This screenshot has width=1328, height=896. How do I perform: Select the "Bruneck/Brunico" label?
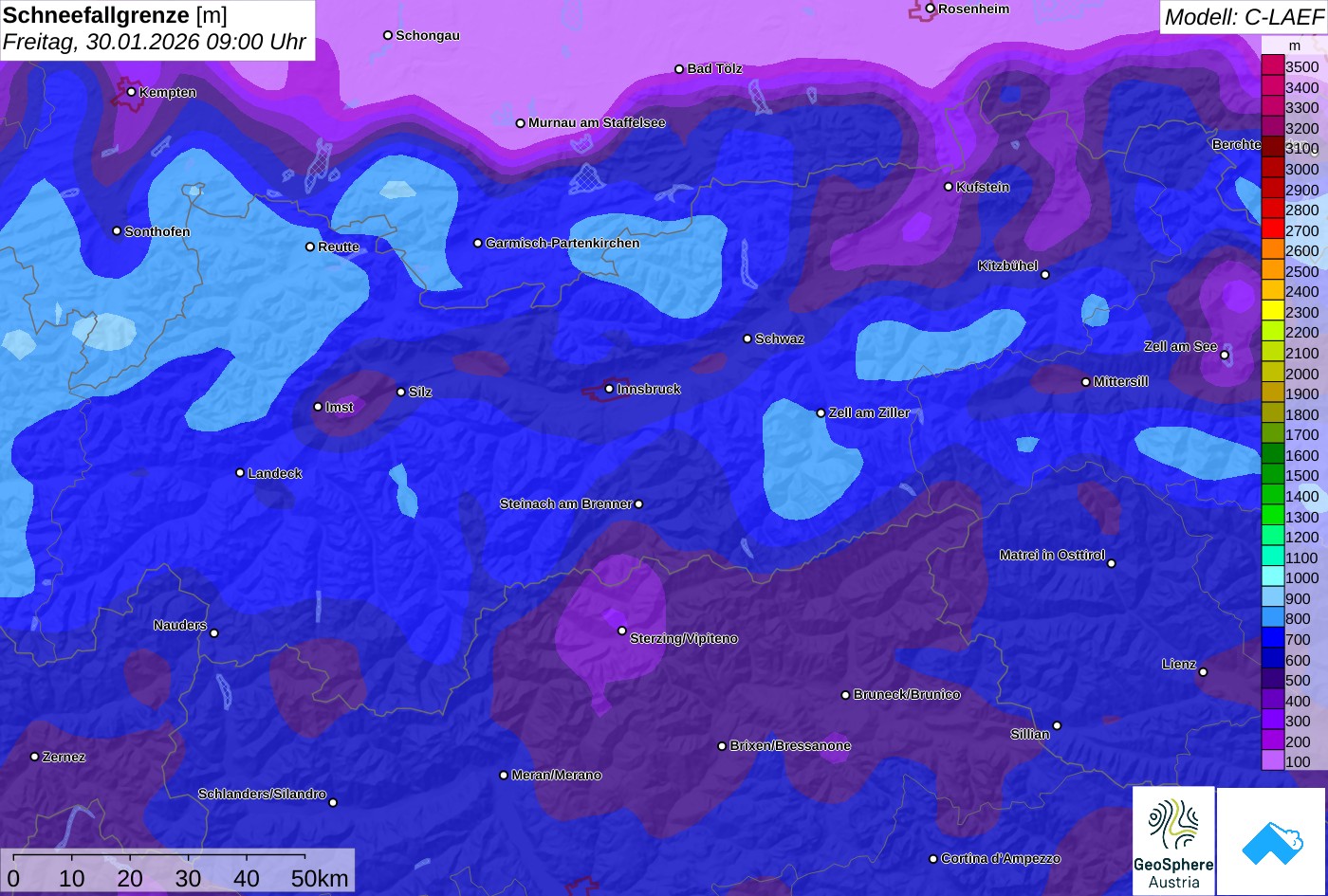click(x=907, y=695)
